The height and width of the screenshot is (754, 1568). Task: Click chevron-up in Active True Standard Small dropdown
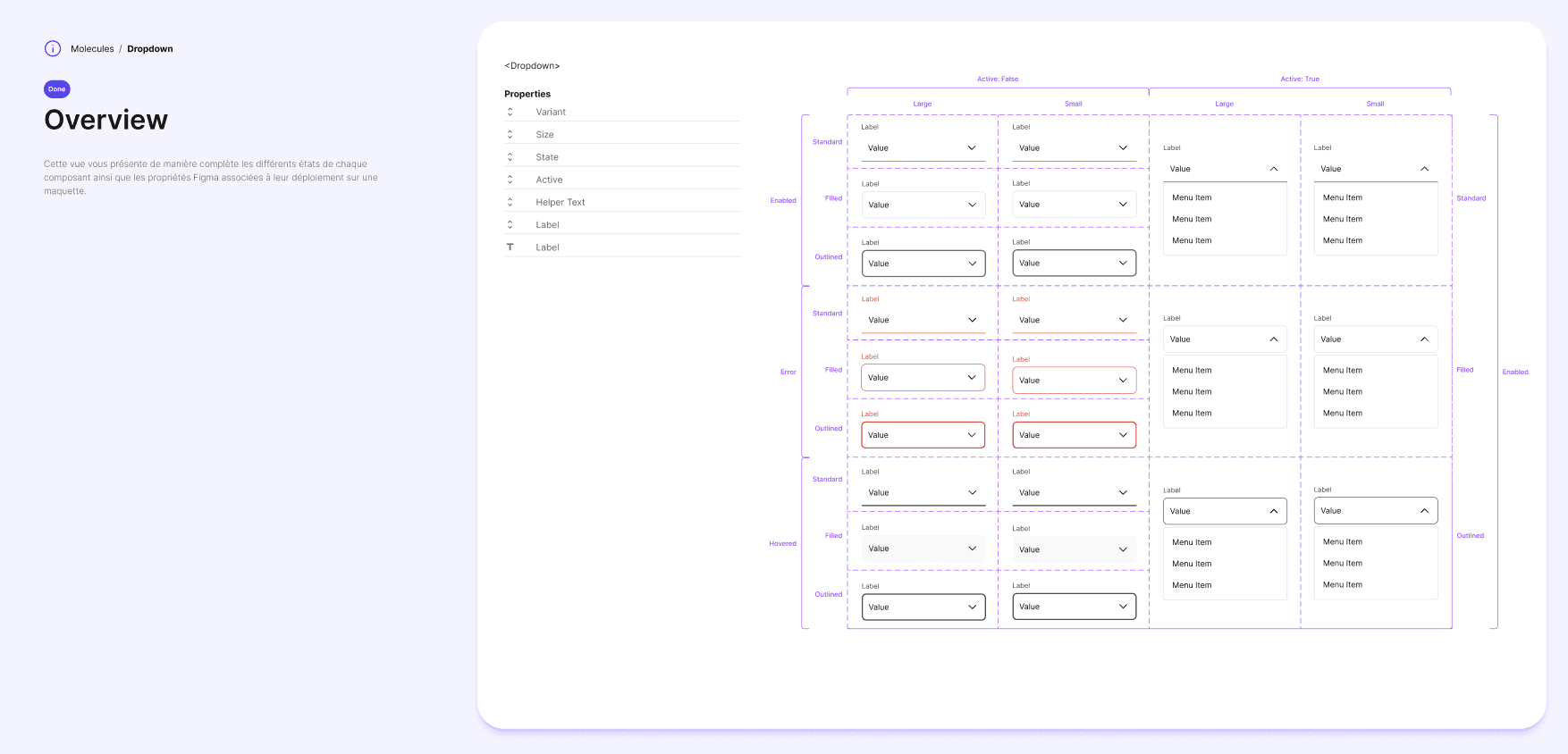pyautogui.click(x=1424, y=169)
